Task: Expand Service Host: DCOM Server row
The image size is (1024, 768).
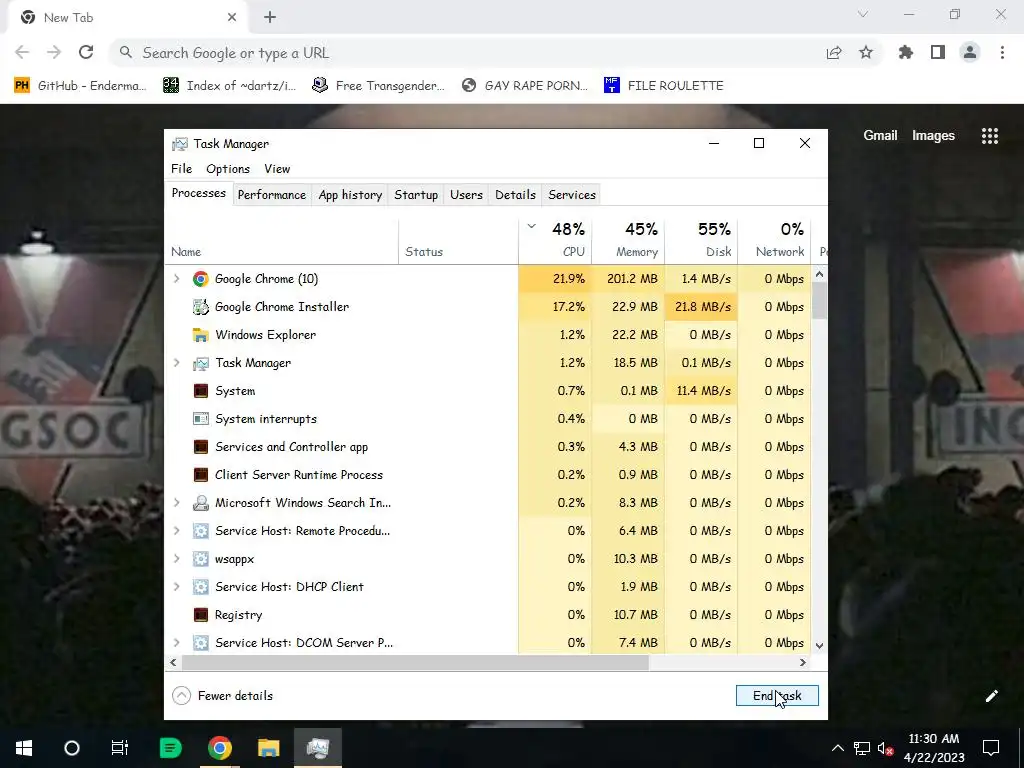Action: click(176, 643)
